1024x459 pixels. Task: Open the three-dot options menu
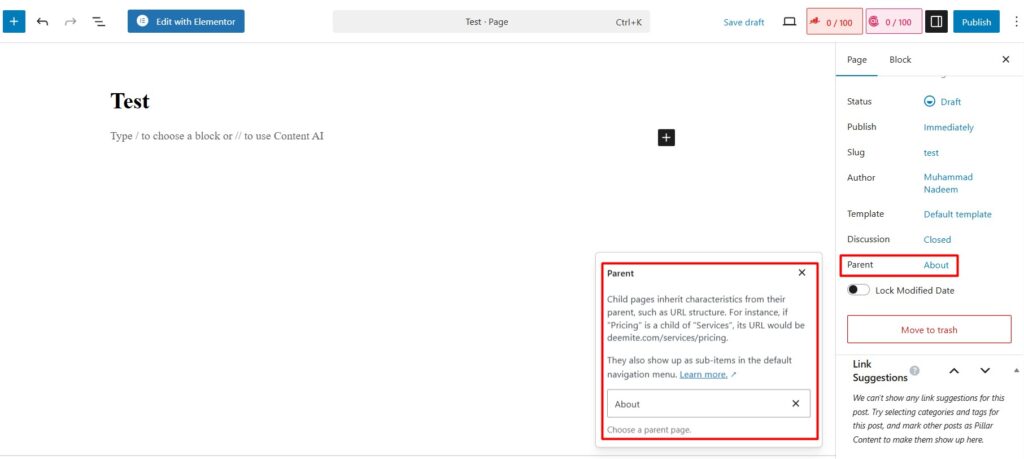coord(1016,22)
